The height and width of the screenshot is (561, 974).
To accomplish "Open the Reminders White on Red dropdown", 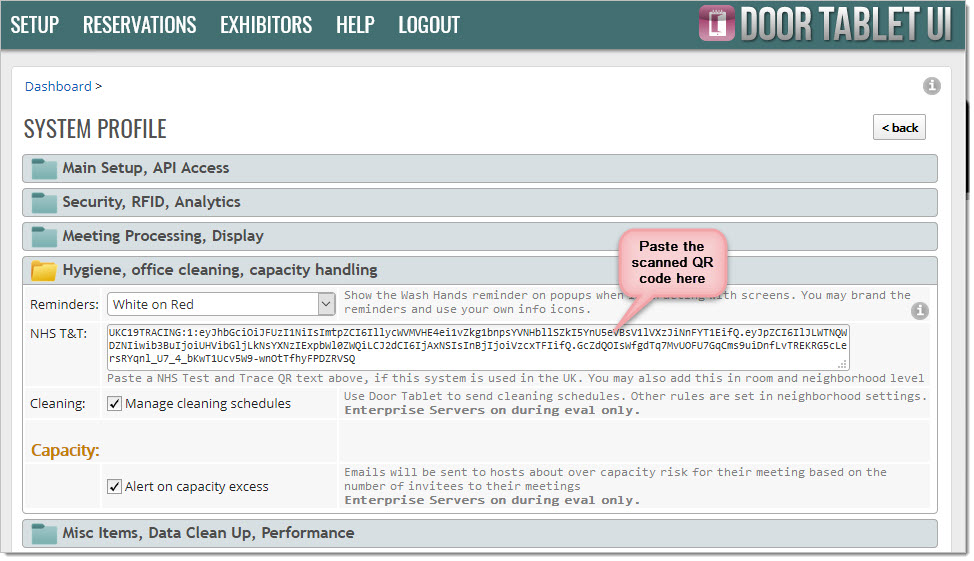I will [222, 304].
